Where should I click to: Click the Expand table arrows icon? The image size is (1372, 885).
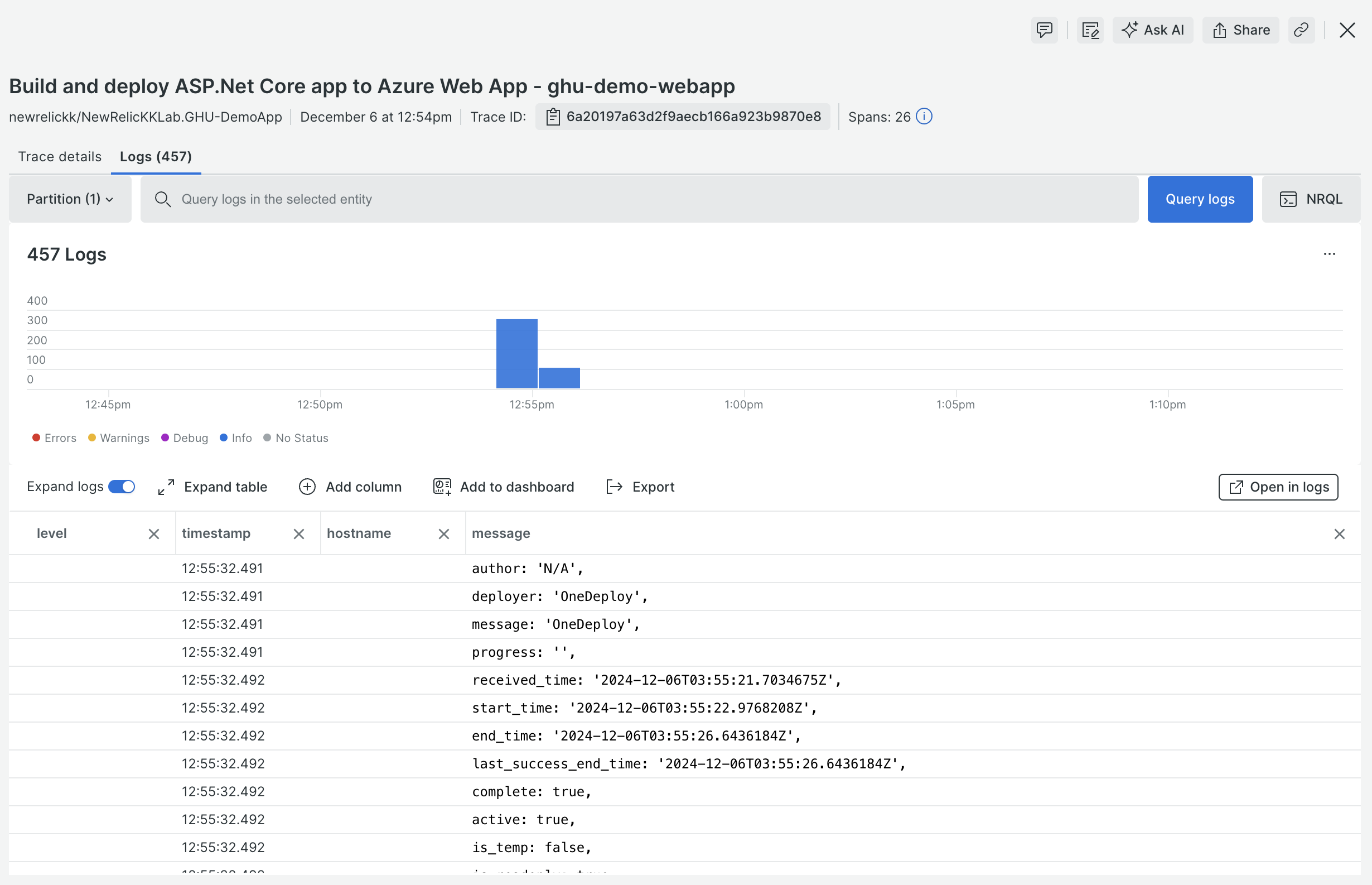coord(166,487)
